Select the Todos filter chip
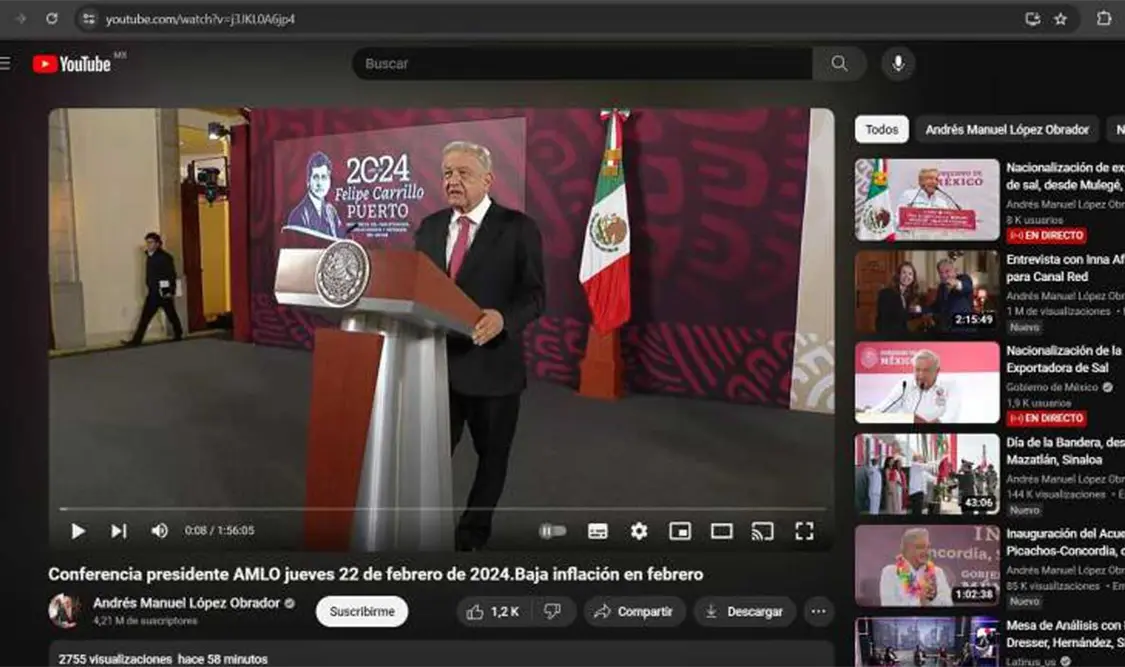Viewport: 1125px width, 667px height. [x=881, y=129]
